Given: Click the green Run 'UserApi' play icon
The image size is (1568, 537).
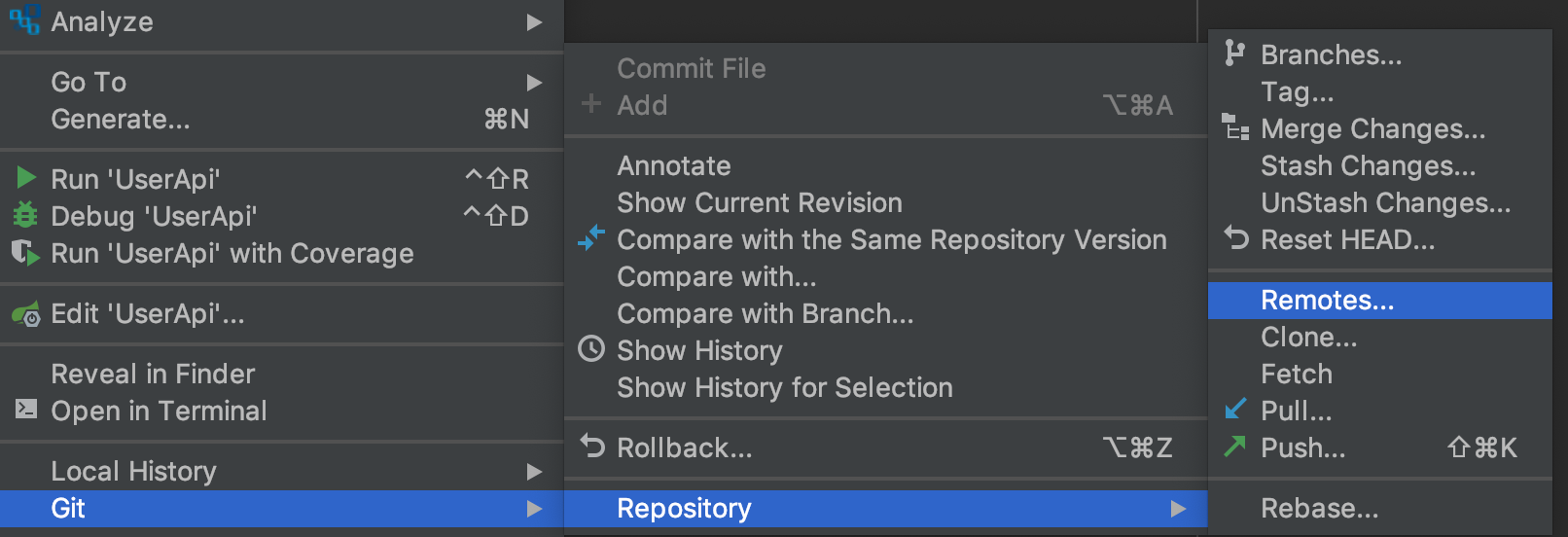Looking at the screenshot, I should 26,178.
